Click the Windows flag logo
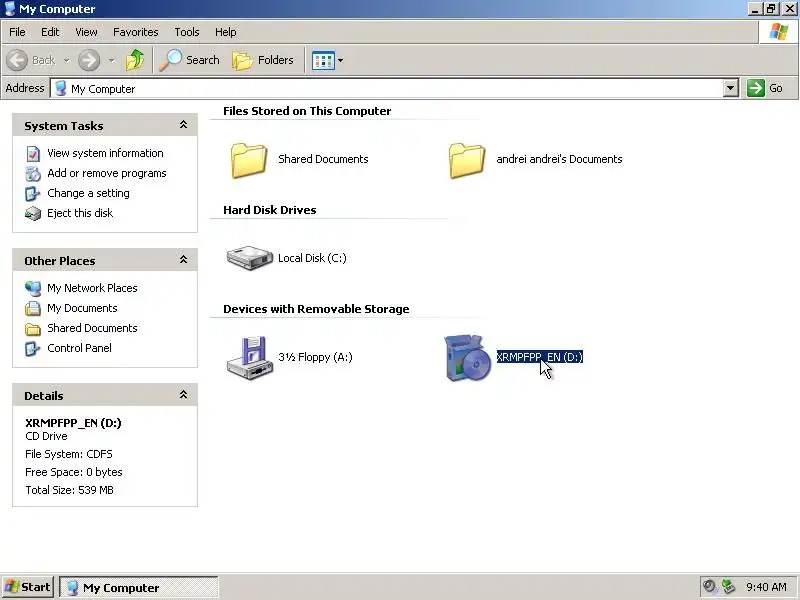The width and height of the screenshot is (800, 600). [x=779, y=32]
